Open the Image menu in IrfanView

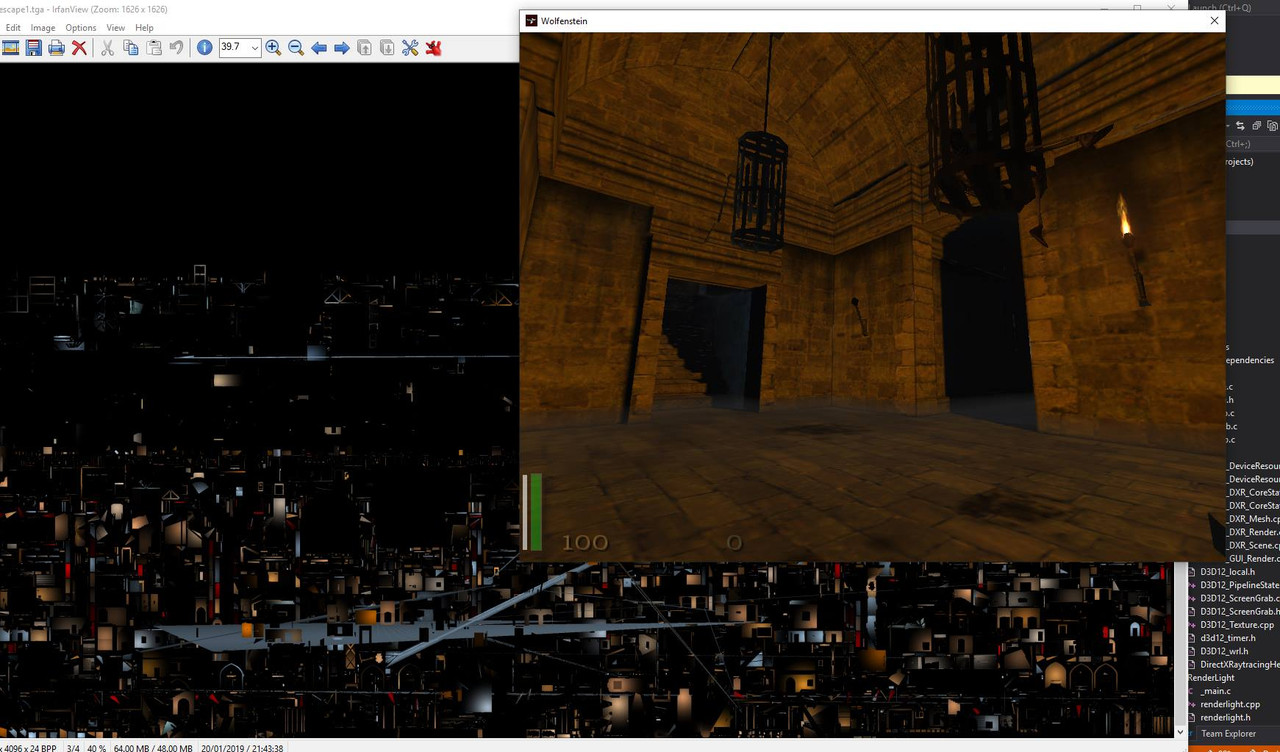click(x=43, y=28)
